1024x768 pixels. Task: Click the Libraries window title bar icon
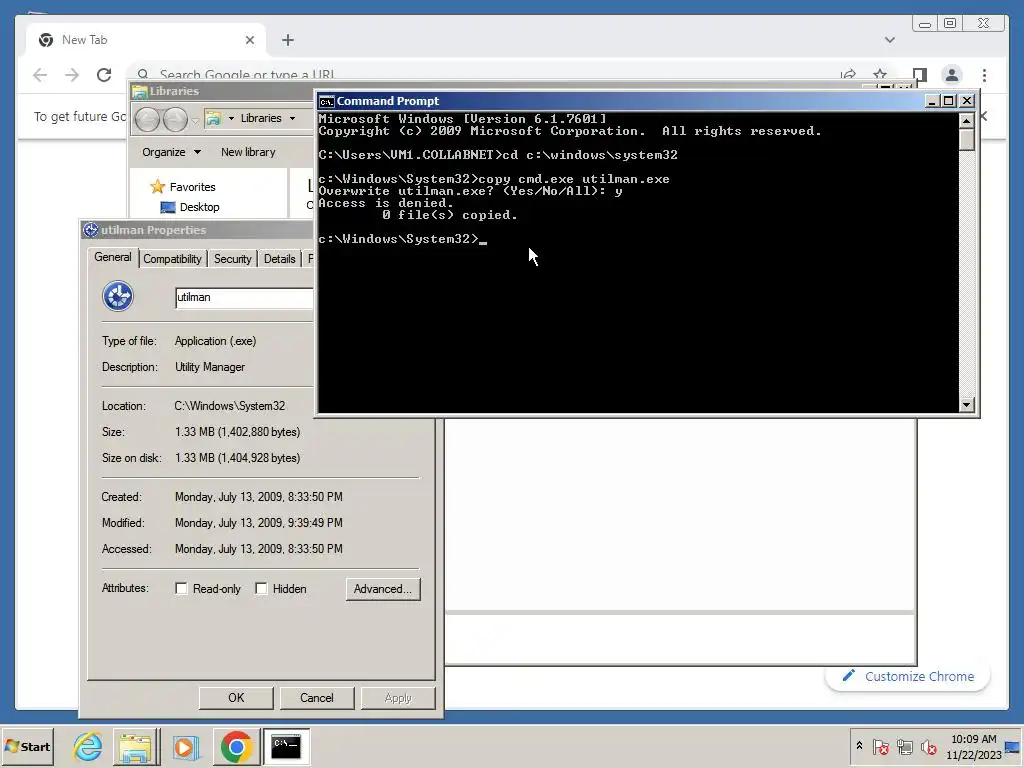(x=139, y=91)
